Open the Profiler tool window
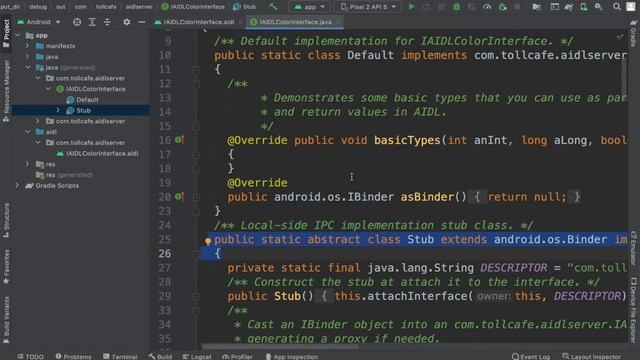 tap(238, 356)
